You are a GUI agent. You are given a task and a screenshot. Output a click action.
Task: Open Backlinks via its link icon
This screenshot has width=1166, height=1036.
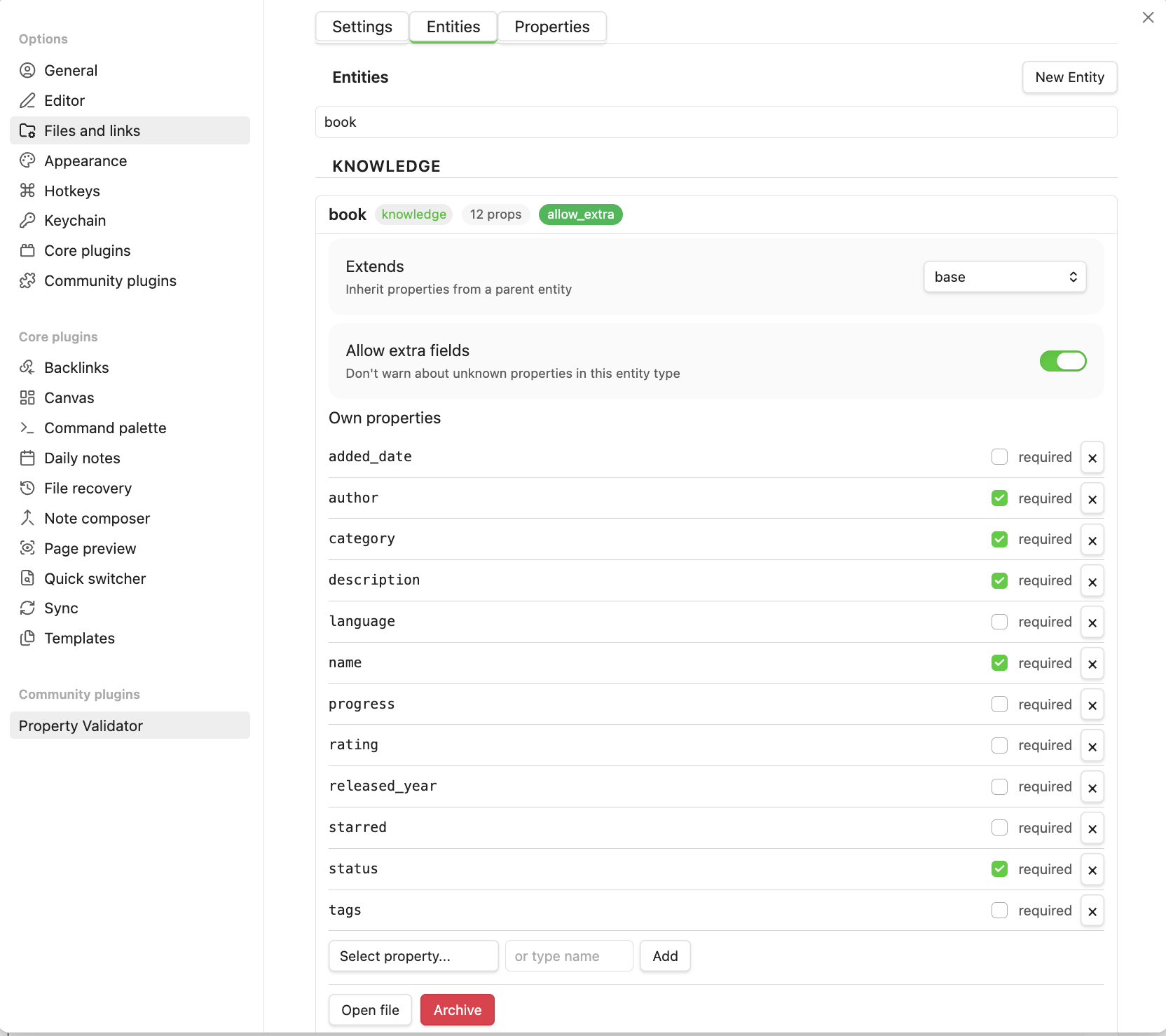click(x=27, y=367)
